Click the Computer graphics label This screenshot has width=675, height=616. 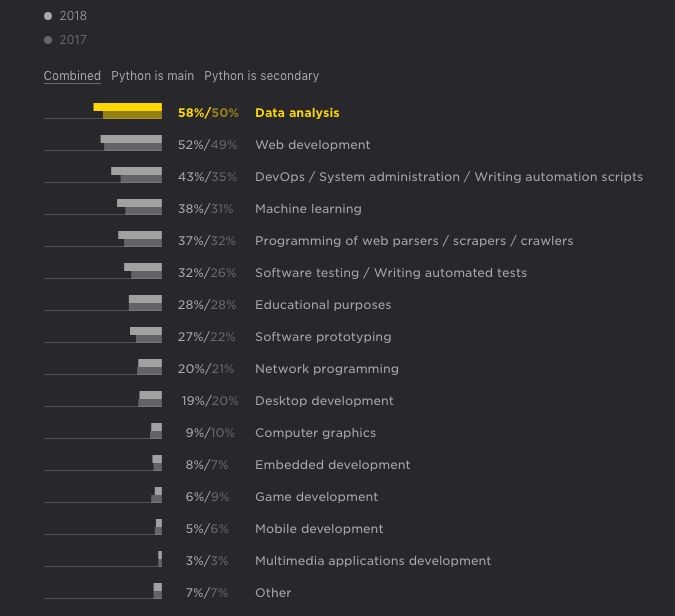(x=315, y=433)
